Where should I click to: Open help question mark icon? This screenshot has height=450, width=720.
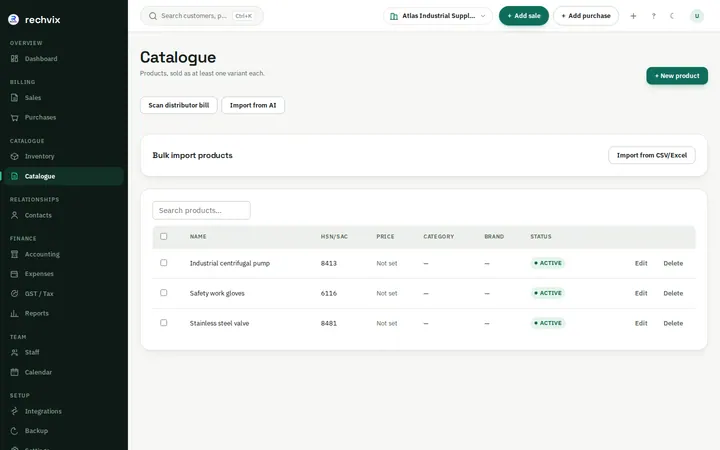pyautogui.click(x=653, y=16)
